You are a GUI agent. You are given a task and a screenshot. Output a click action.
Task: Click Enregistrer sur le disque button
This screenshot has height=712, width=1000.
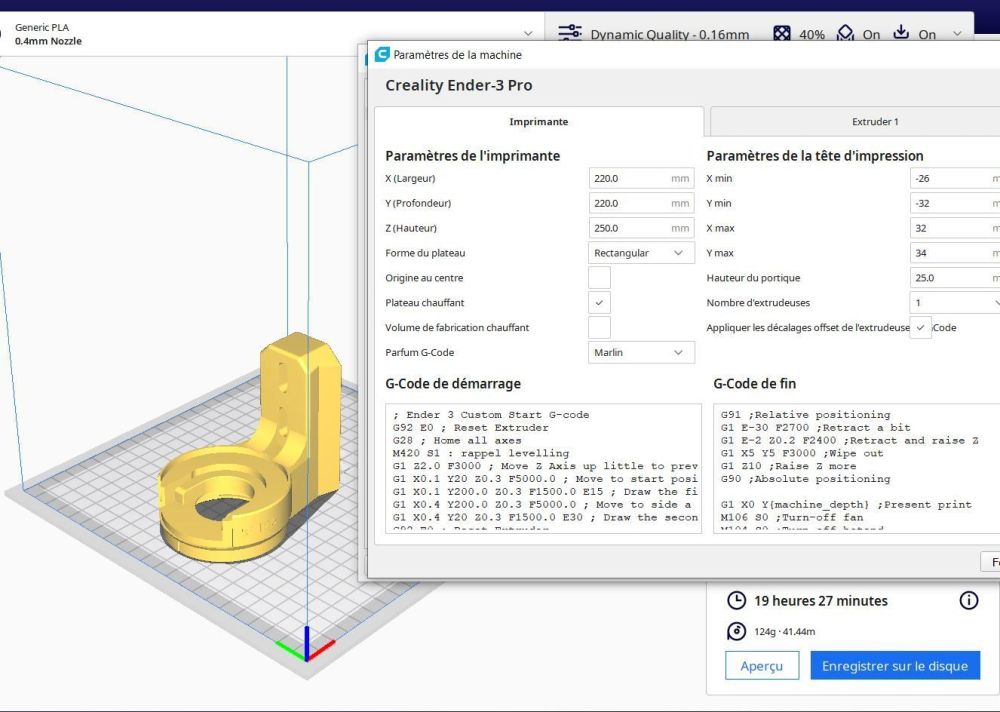point(895,665)
